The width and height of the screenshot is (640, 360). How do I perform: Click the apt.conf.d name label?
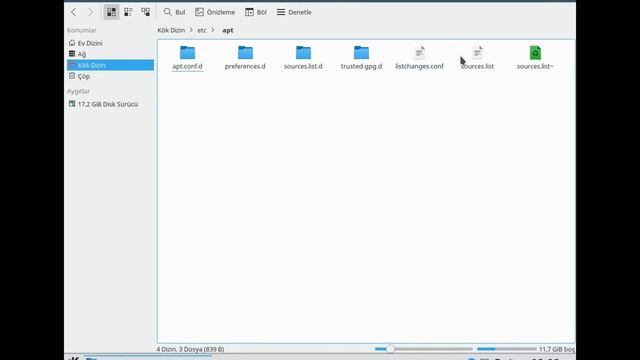point(187,66)
